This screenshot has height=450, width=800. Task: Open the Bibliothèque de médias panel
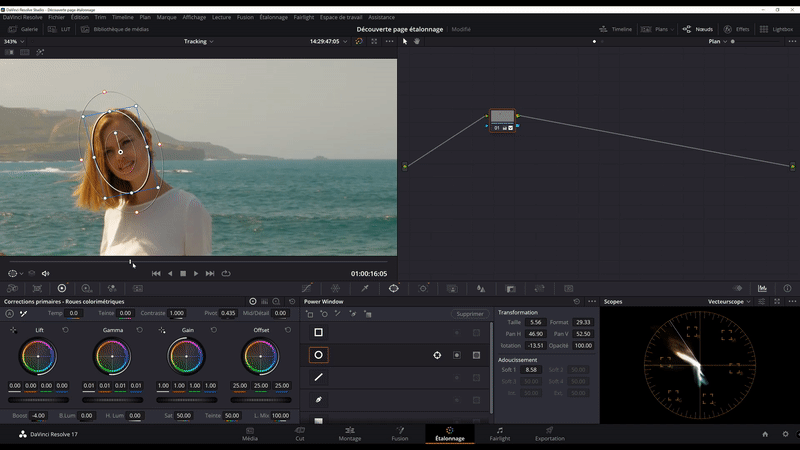pyautogui.click(x=113, y=29)
